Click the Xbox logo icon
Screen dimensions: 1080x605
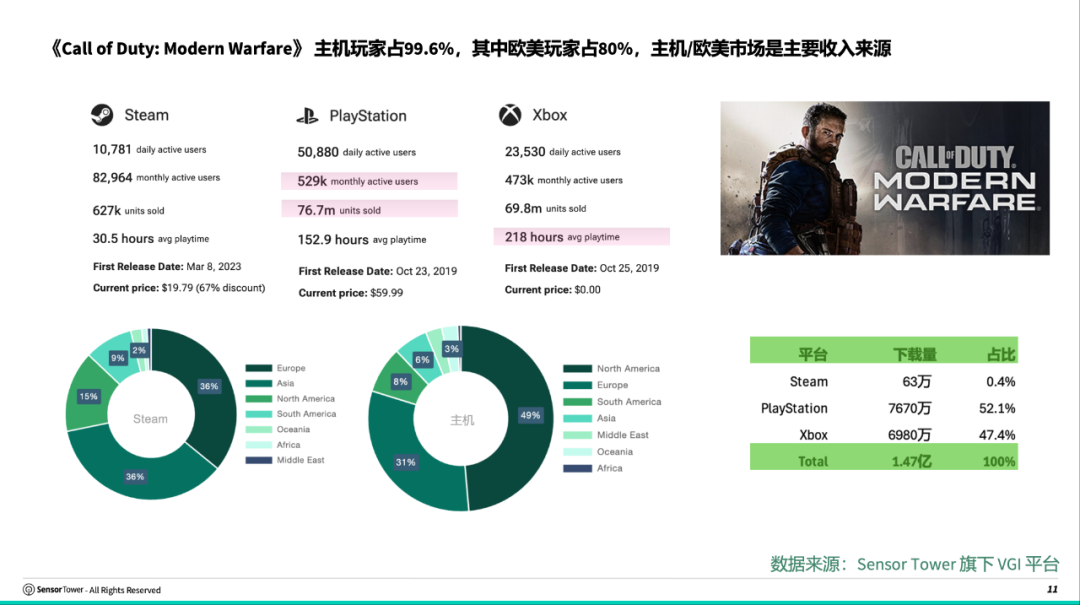coord(510,115)
